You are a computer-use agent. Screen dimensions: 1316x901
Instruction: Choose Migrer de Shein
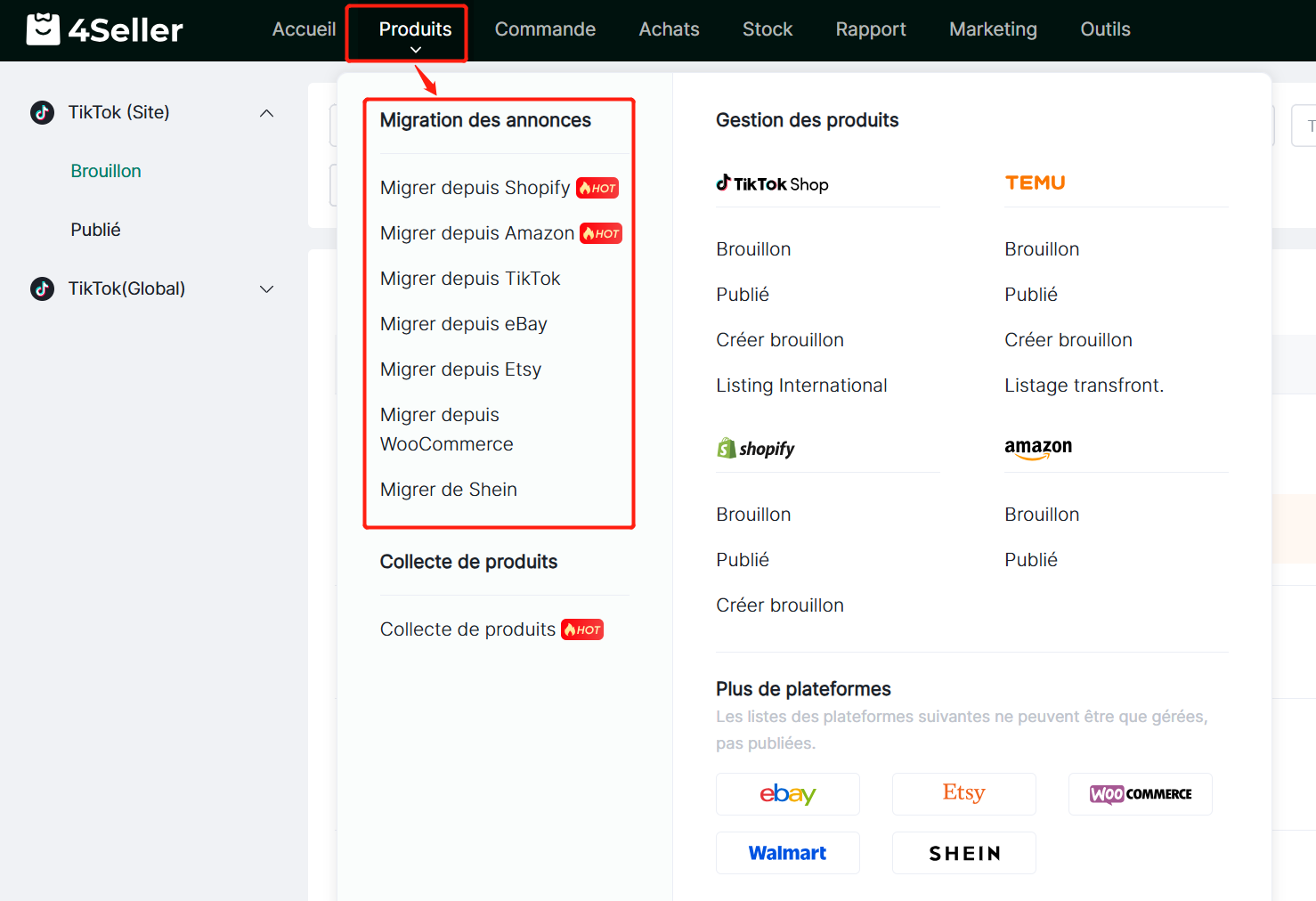pyautogui.click(x=449, y=490)
